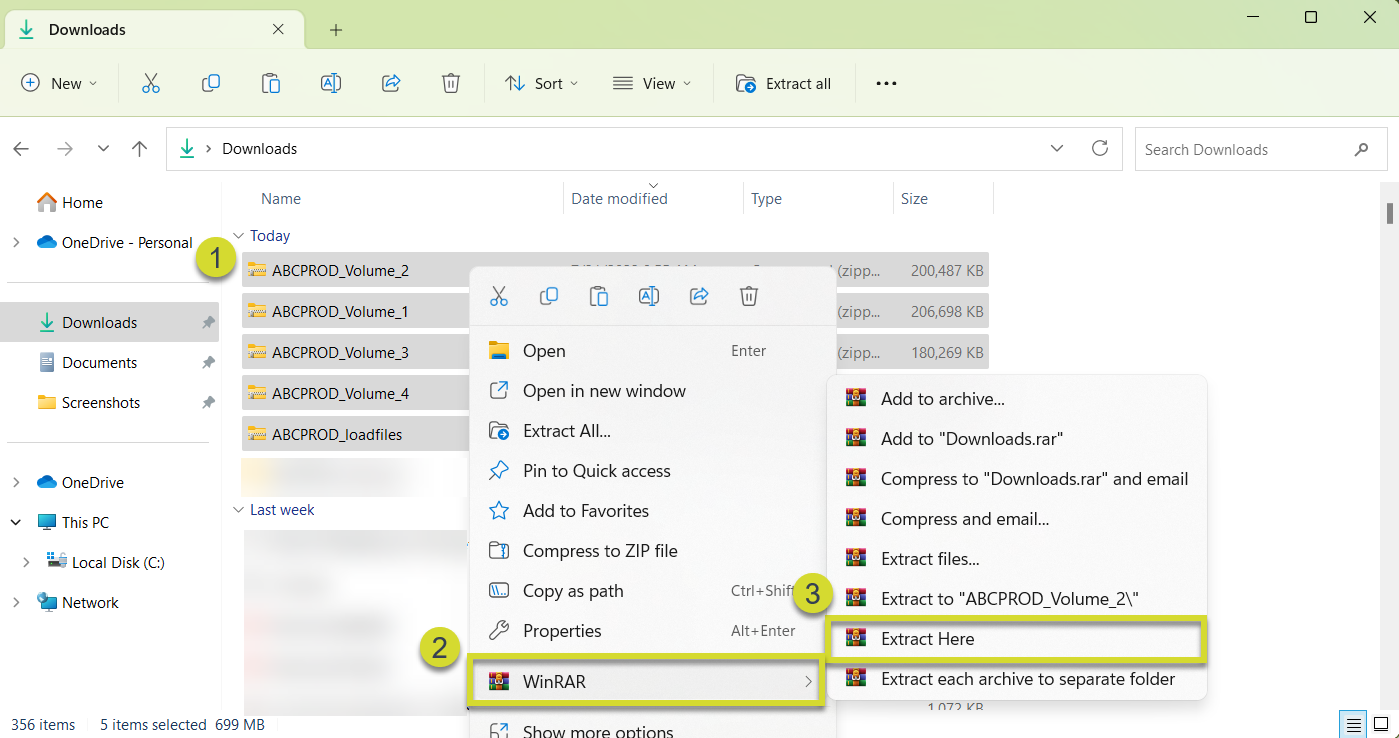Open the New dropdown
The height and width of the screenshot is (738, 1399).
(x=60, y=84)
